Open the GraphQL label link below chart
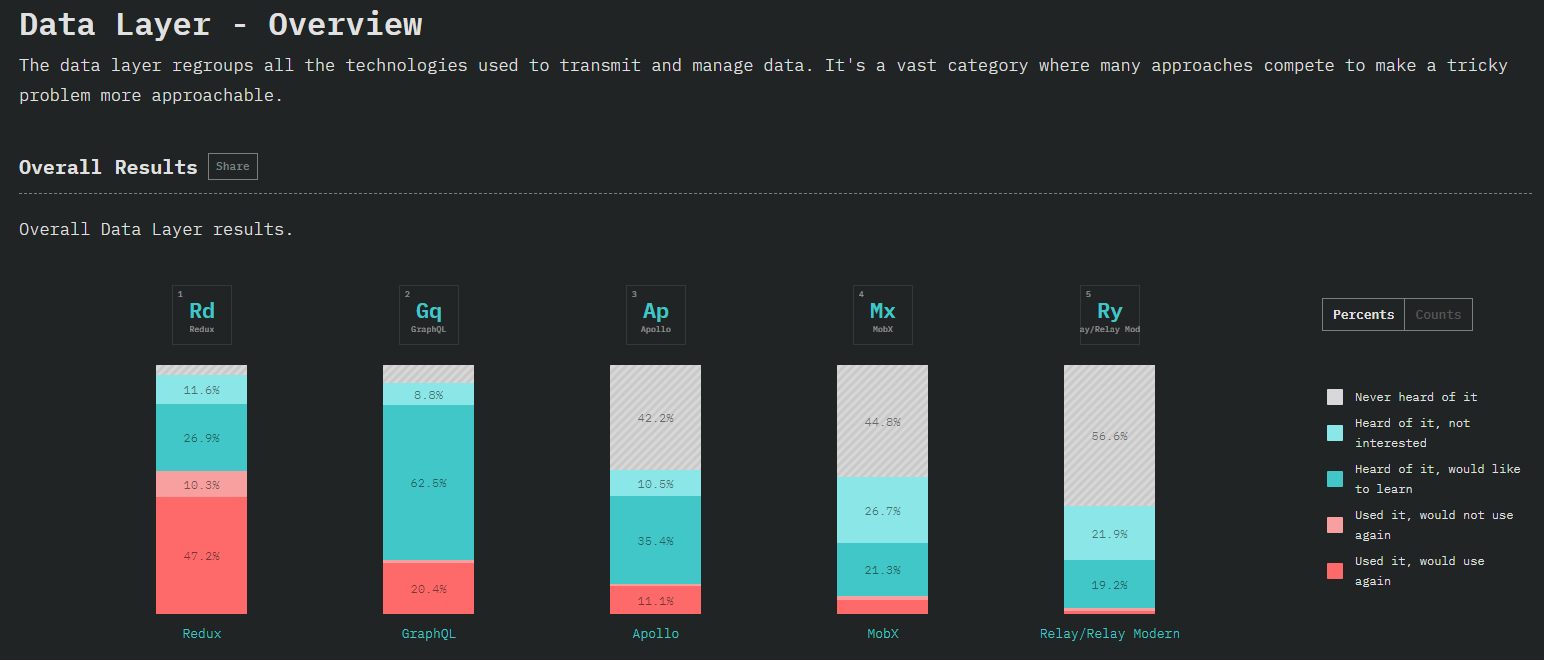Image resolution: width=1544 pixels, height=660 pixels. click(x=429, y=634)
